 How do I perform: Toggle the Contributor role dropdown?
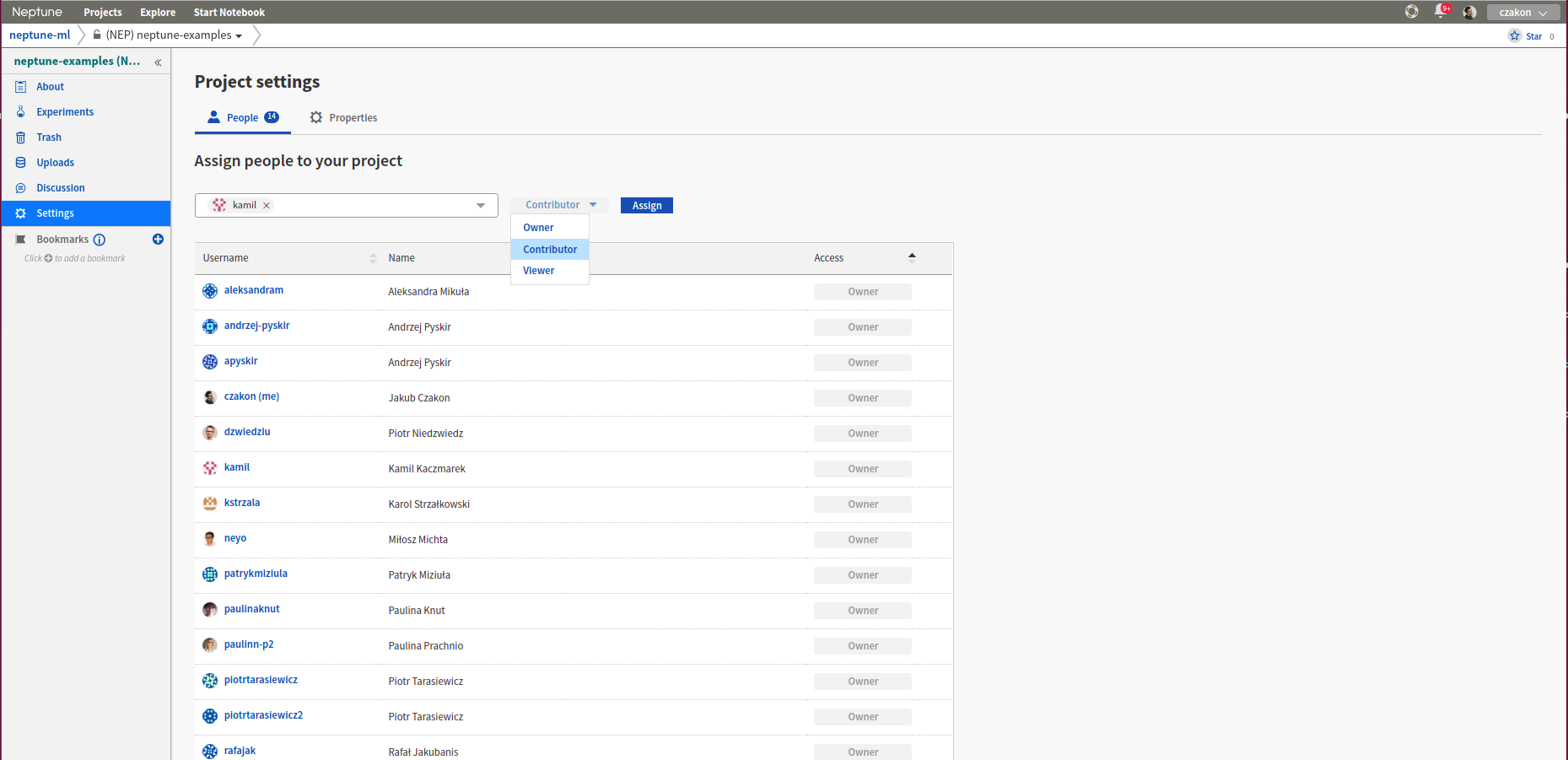[560, 205]
